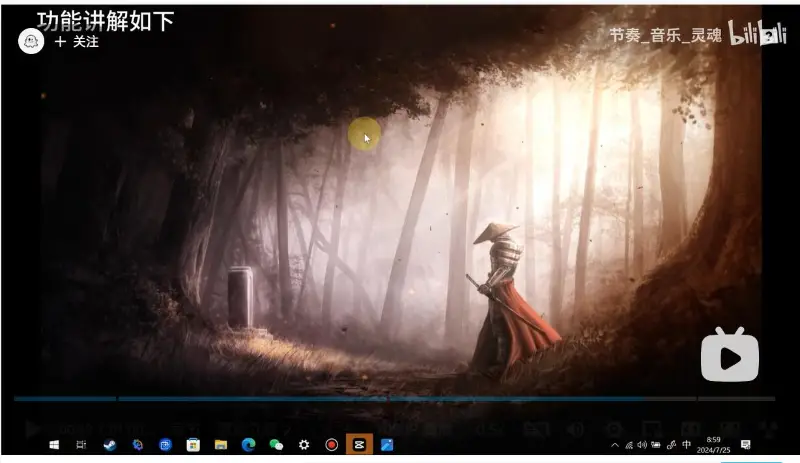Viewport: 800px width, 463px height.
Task: Show hidden system tray icons chevron
Action: tap(615, 445)
